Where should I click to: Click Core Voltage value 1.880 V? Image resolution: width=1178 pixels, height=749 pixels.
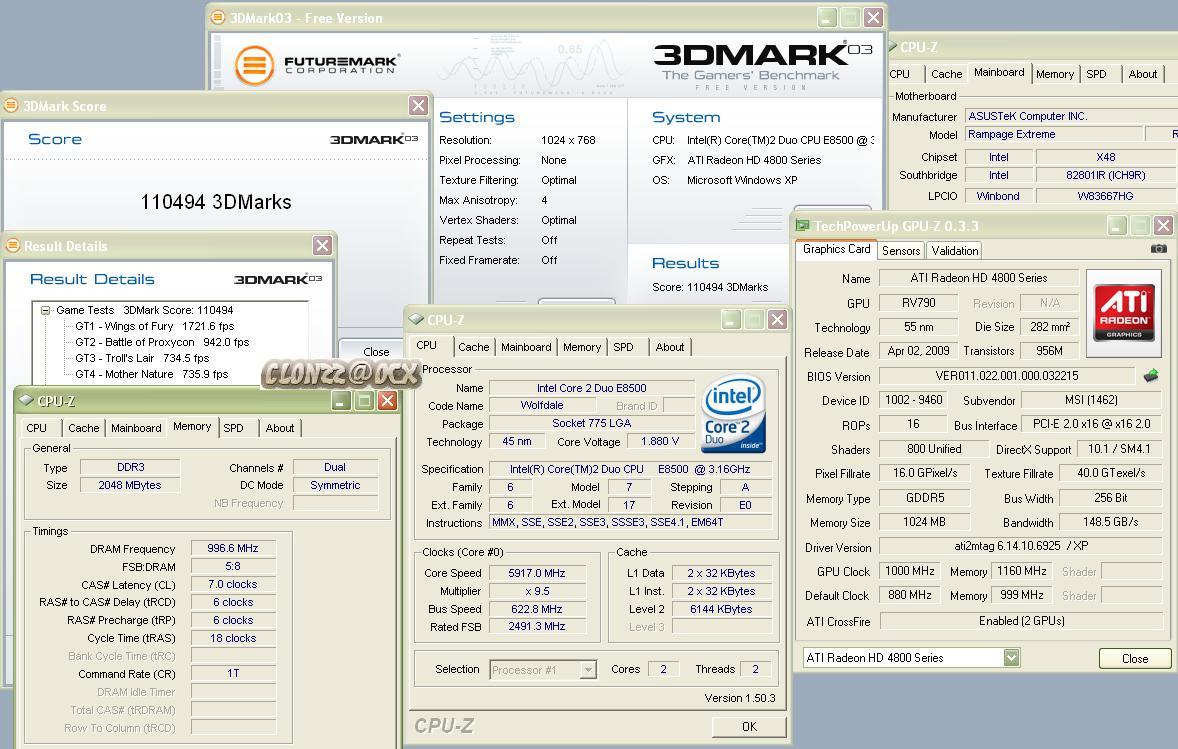[660, 442]
